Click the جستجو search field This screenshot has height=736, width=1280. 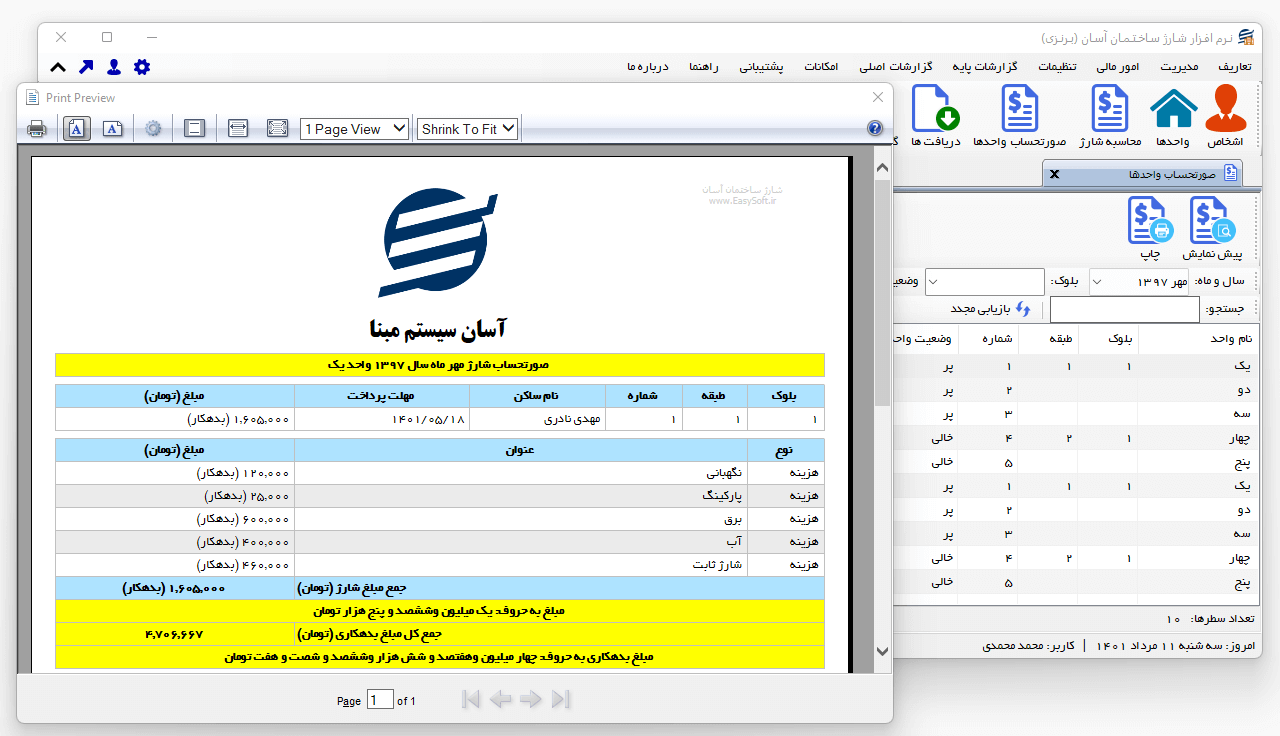[1125, 310]
